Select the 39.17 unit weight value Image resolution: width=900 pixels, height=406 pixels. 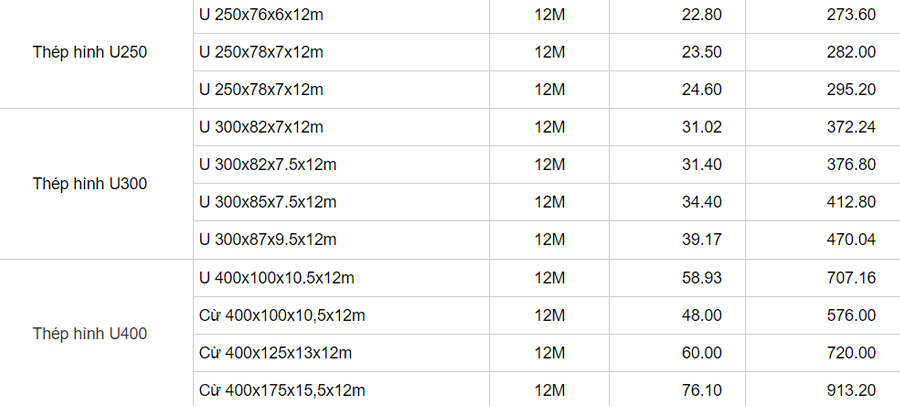coord(701,240)
